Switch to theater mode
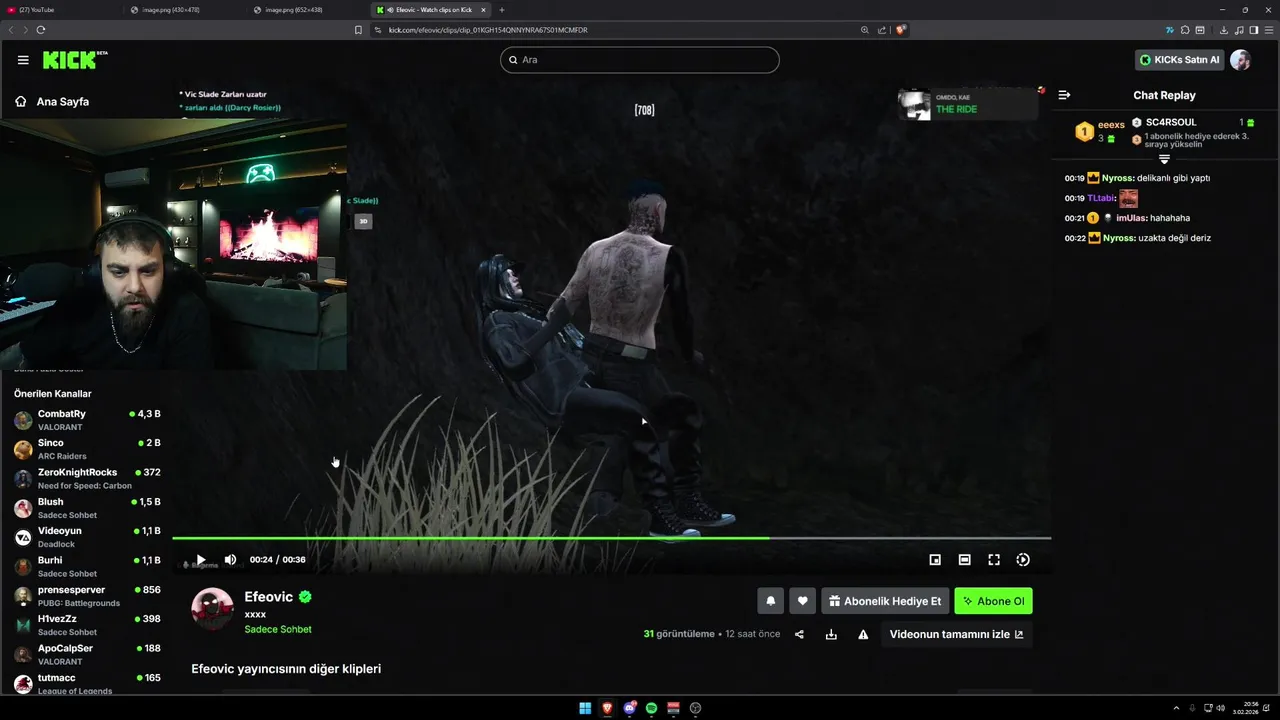This screenshot has width=1280, height=720. 964,560
